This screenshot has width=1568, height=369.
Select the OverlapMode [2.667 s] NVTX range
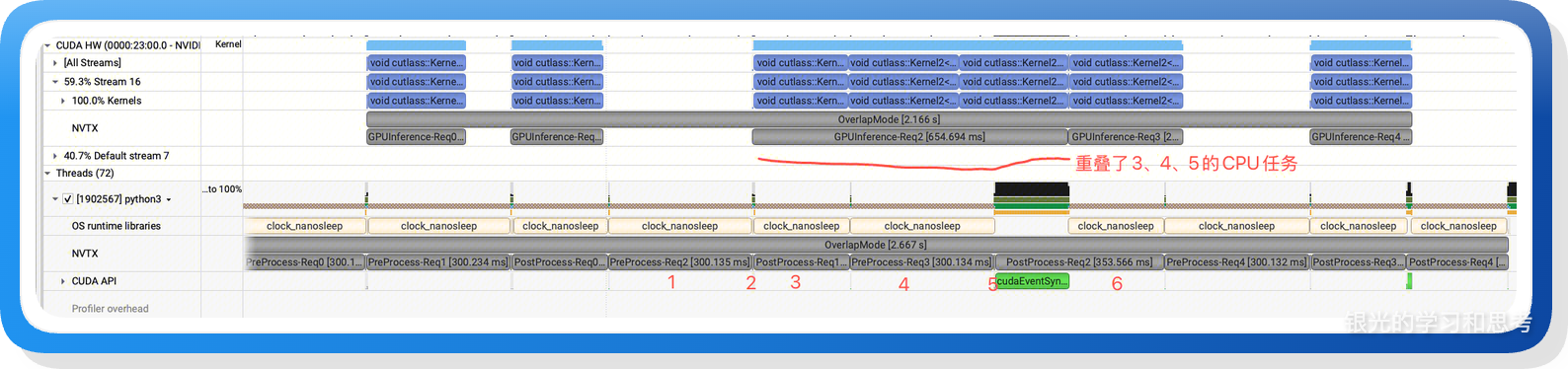point(876,245)
